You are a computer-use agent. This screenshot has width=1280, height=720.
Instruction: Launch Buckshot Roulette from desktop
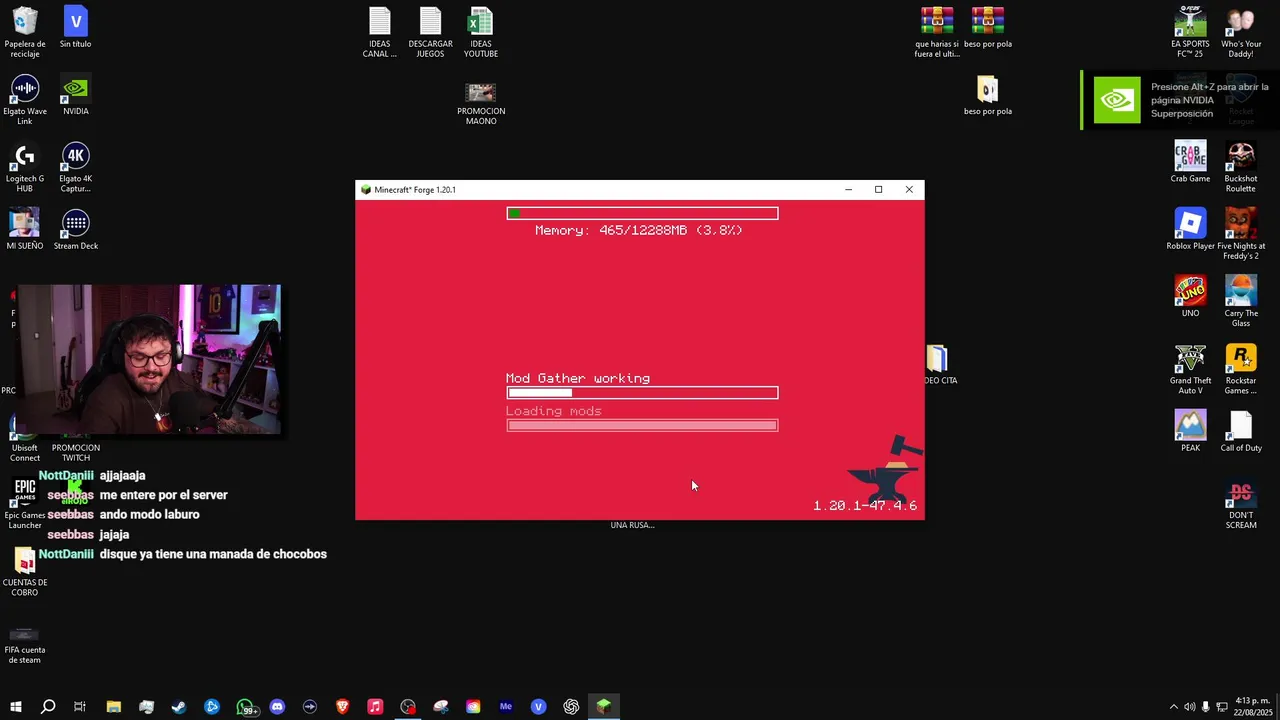tap(1241, 167)
